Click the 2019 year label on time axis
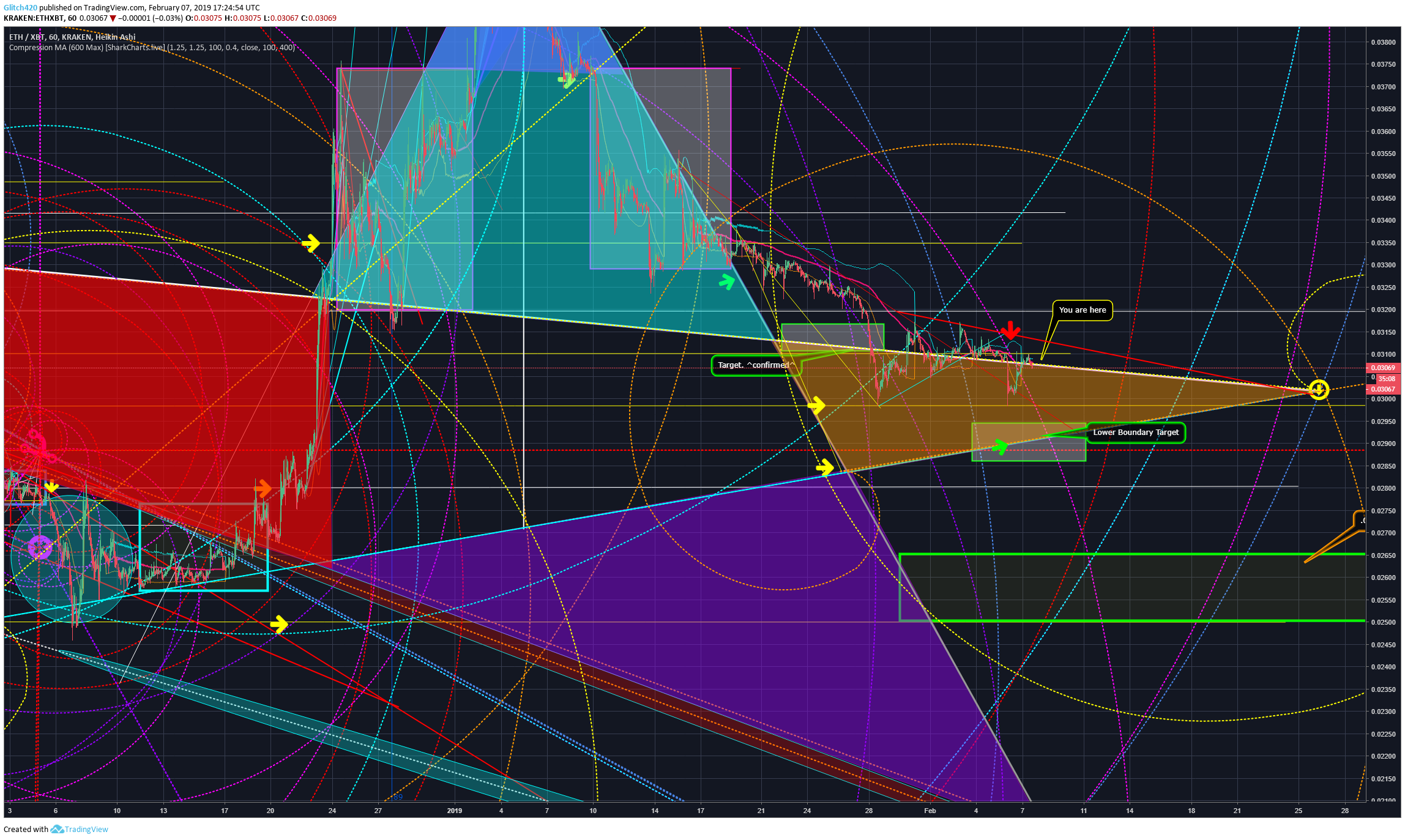 coord(455,811)
